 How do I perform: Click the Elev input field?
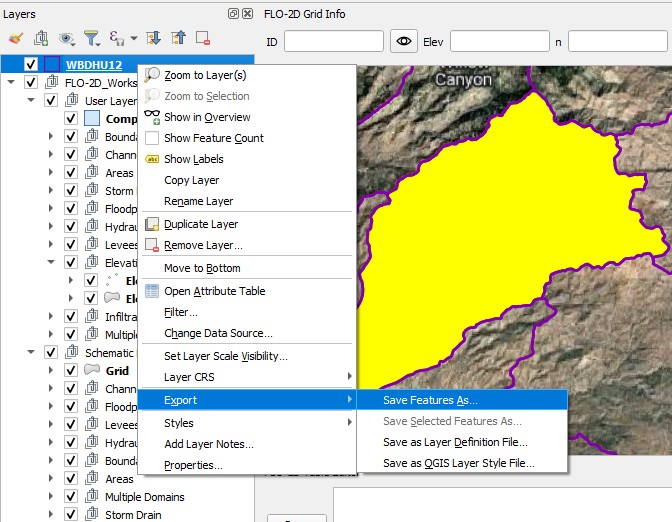[499, 41]
